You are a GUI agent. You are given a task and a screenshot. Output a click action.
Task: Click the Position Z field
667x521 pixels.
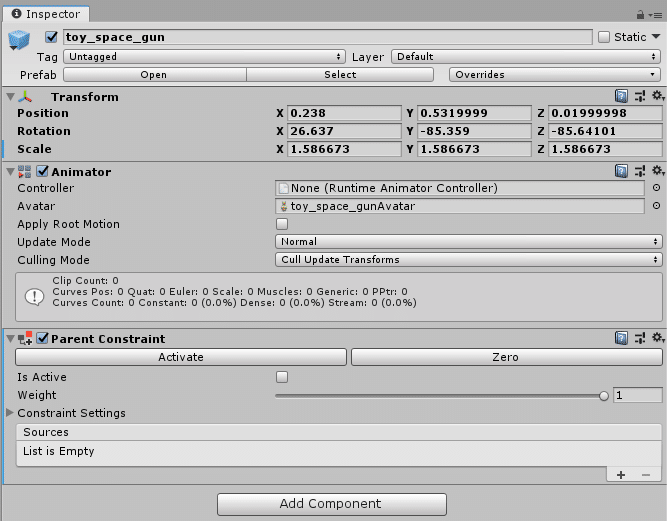[x=605, y=113]
